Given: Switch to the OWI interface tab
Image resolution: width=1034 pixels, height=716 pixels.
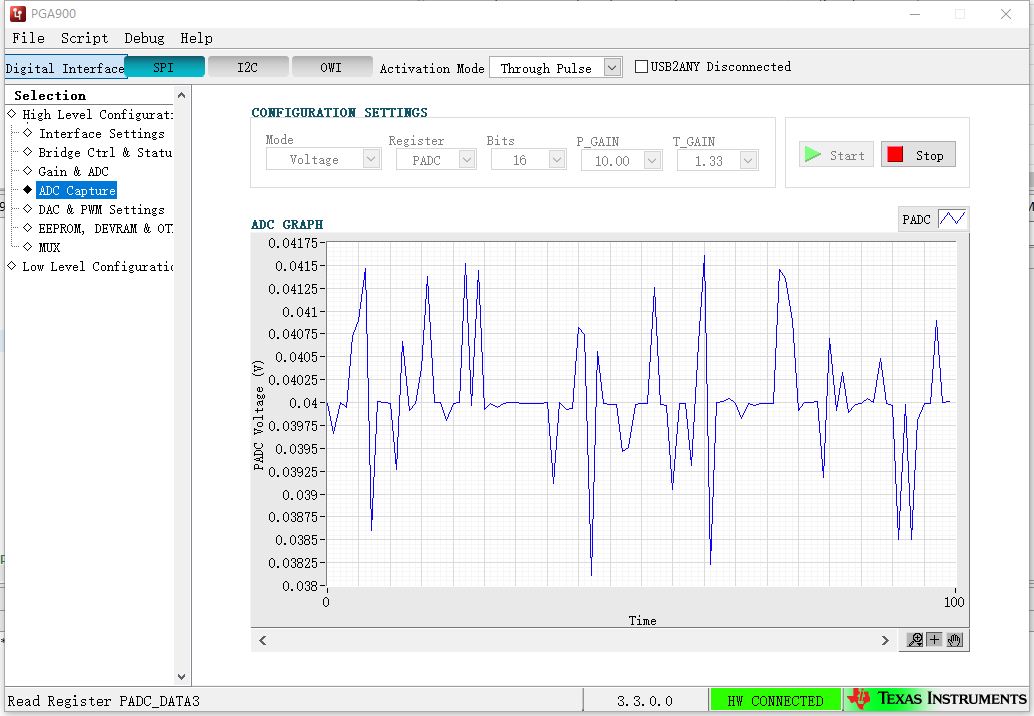Looking at the screenshot, I should point(331,67).
